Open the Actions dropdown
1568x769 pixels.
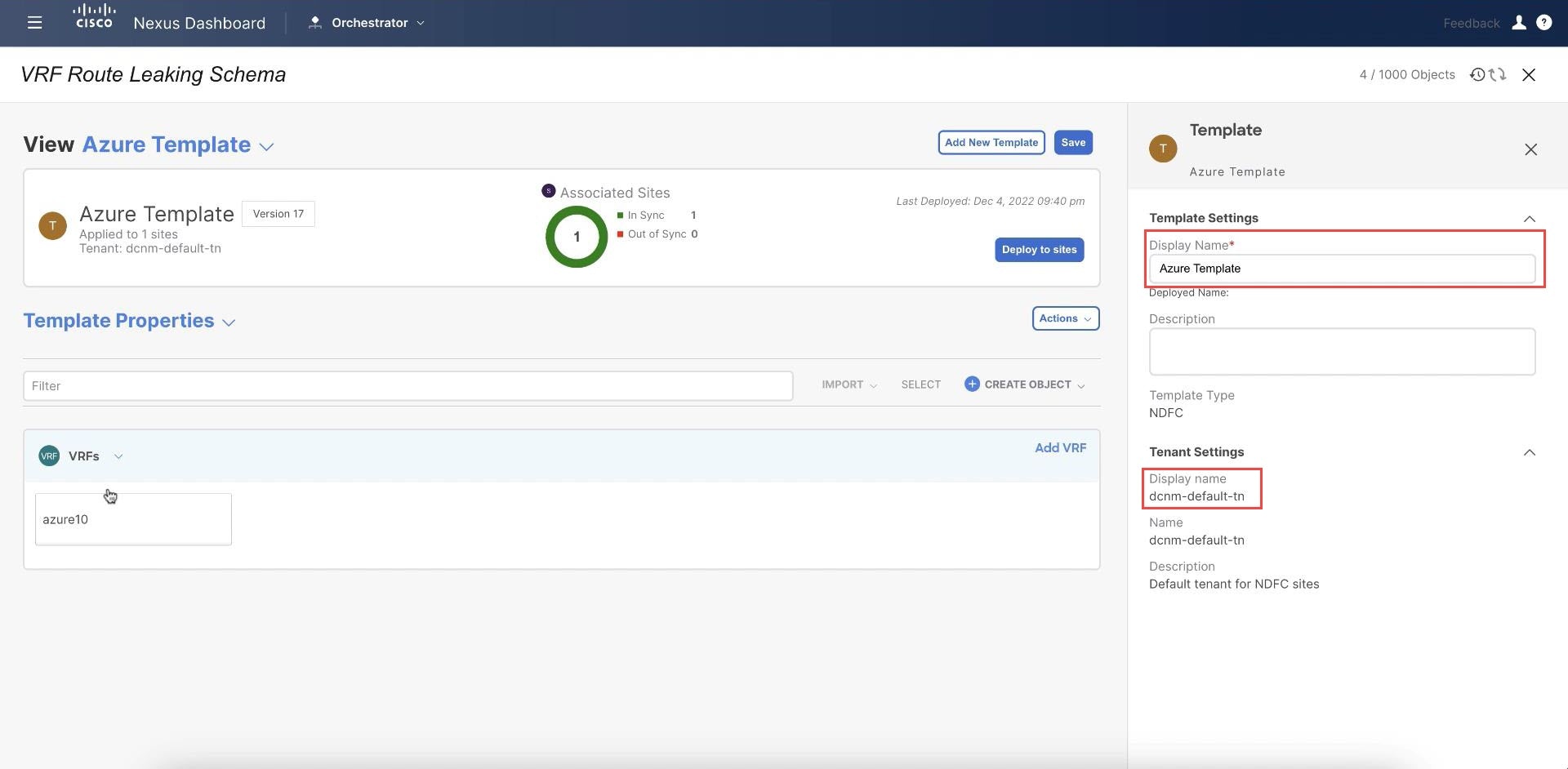coord(1066,318)
